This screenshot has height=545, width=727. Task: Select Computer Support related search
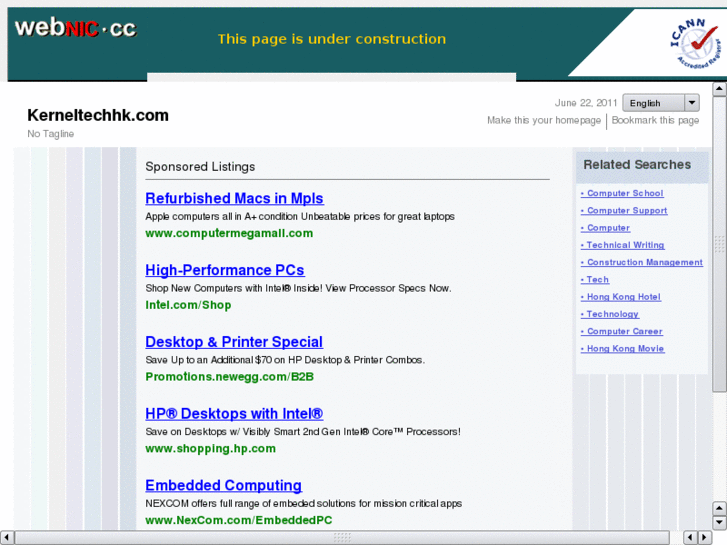pos(624,211)
